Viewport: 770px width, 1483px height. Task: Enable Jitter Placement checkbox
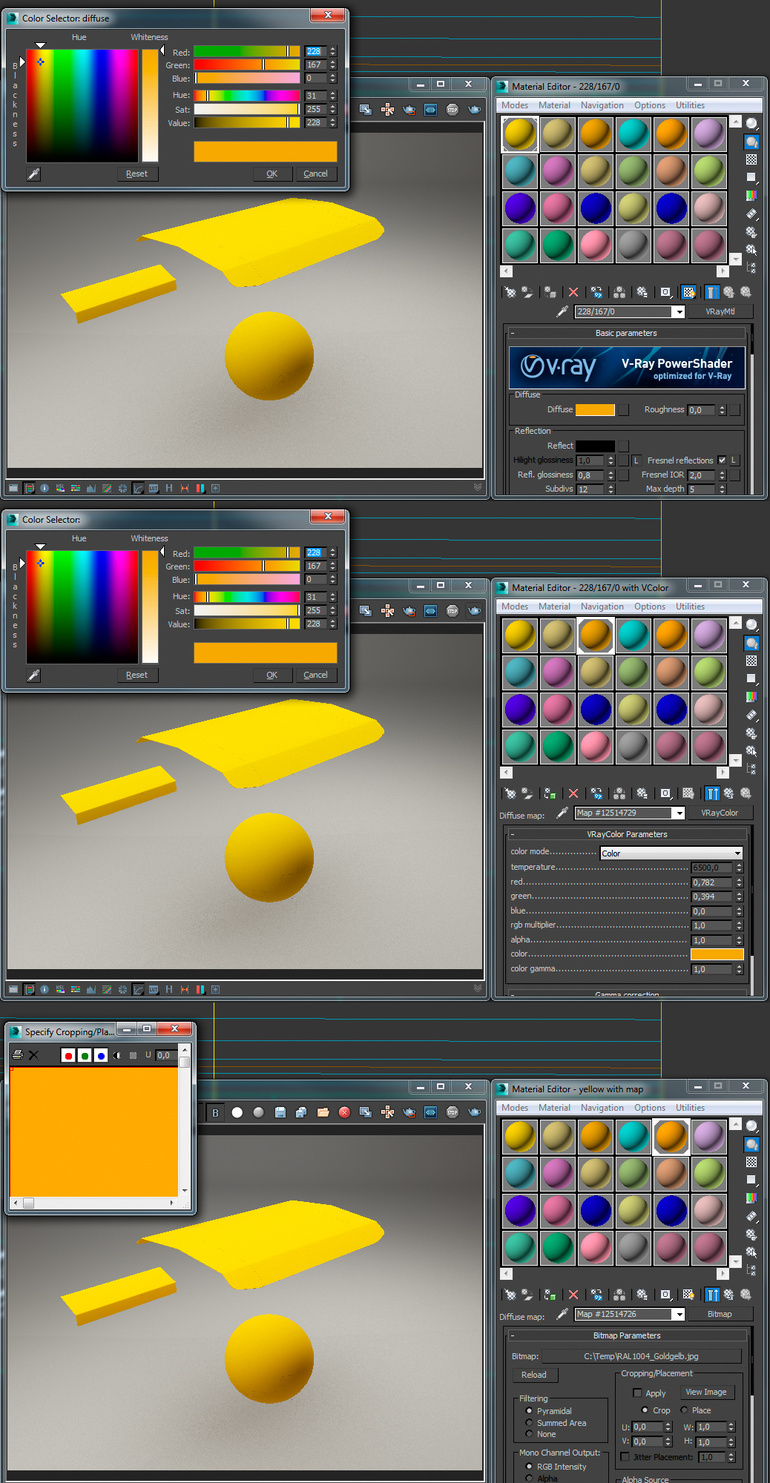625,1457
